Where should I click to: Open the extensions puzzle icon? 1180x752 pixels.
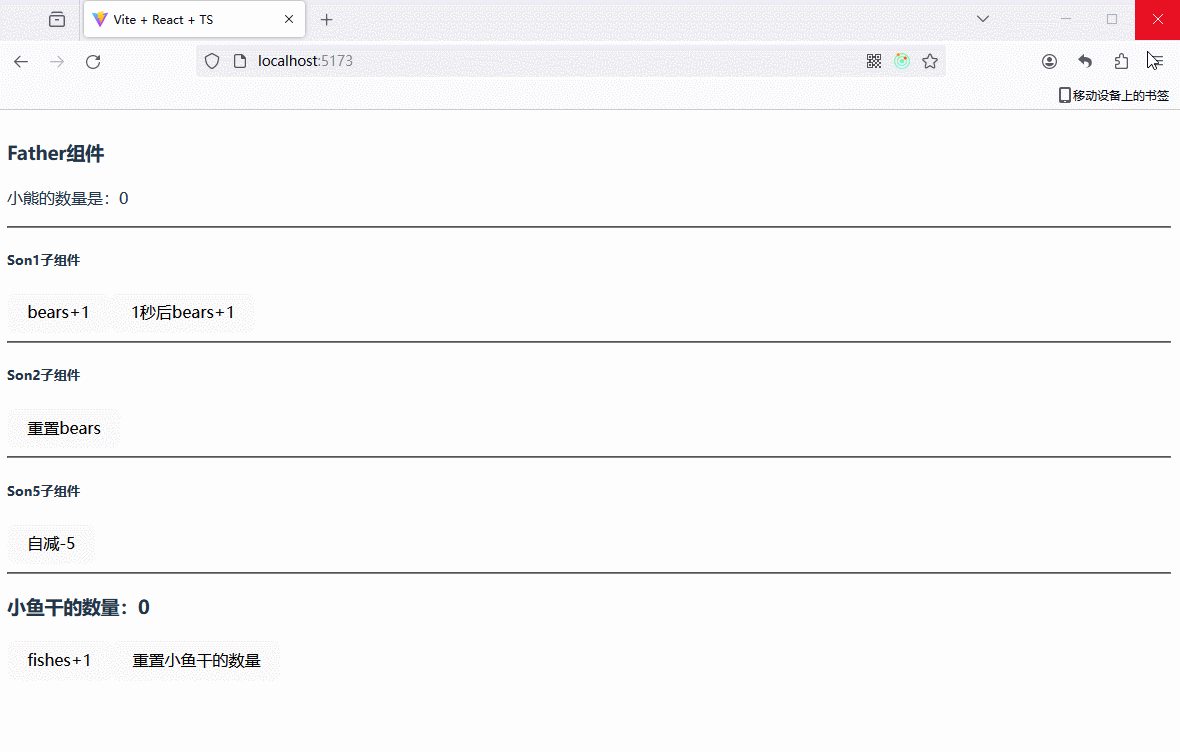click(x=1121, y=61)
